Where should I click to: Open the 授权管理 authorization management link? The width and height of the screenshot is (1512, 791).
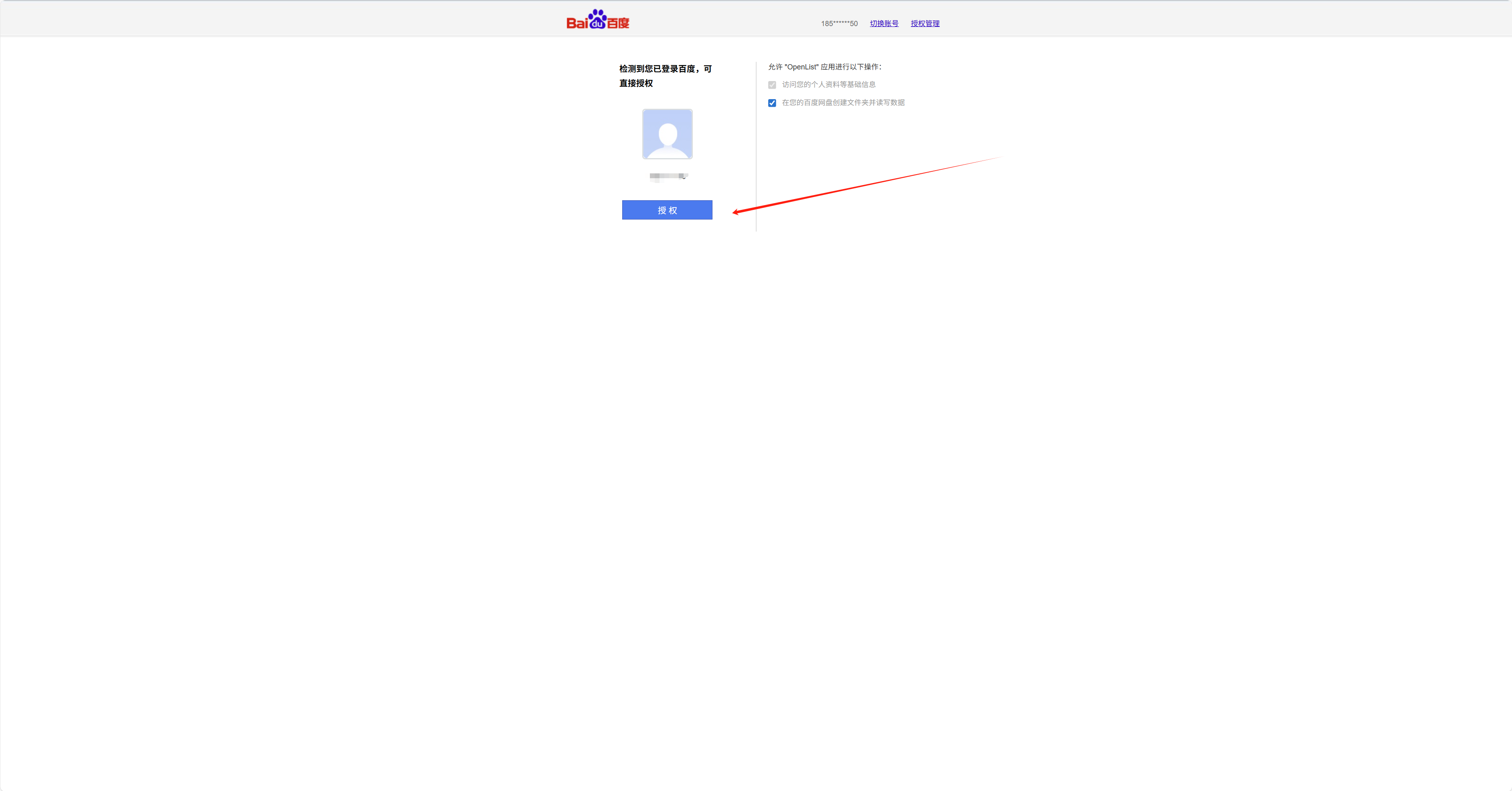(x=925, y=24)
